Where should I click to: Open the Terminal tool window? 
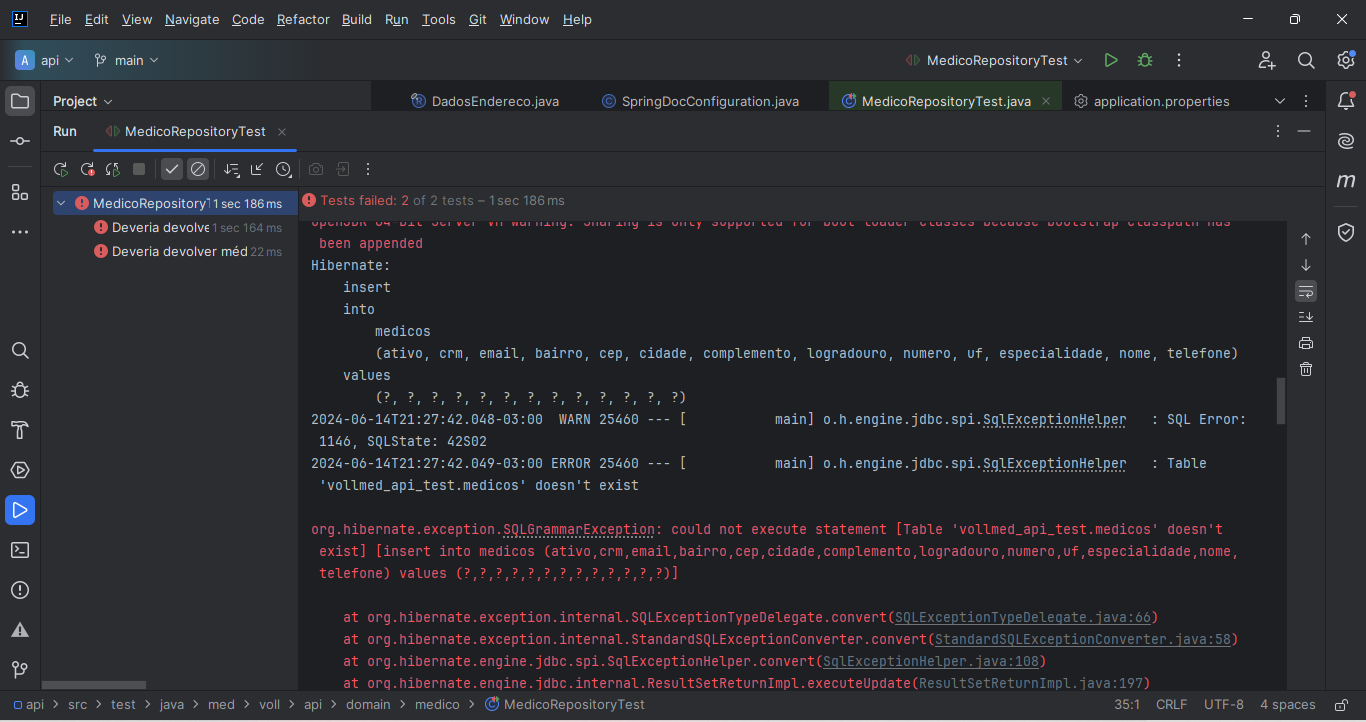20,550
